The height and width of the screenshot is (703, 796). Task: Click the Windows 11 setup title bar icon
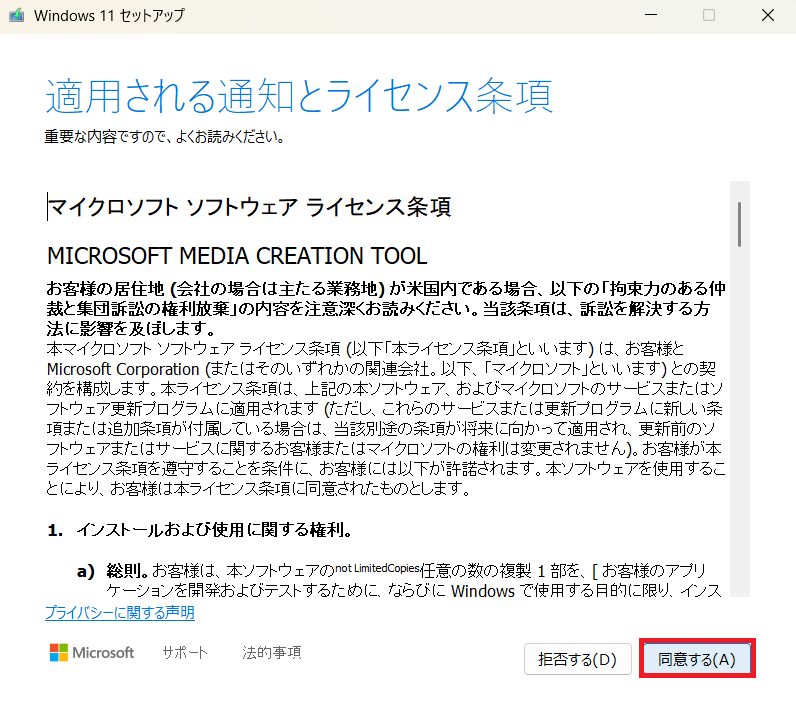point(17,15)
